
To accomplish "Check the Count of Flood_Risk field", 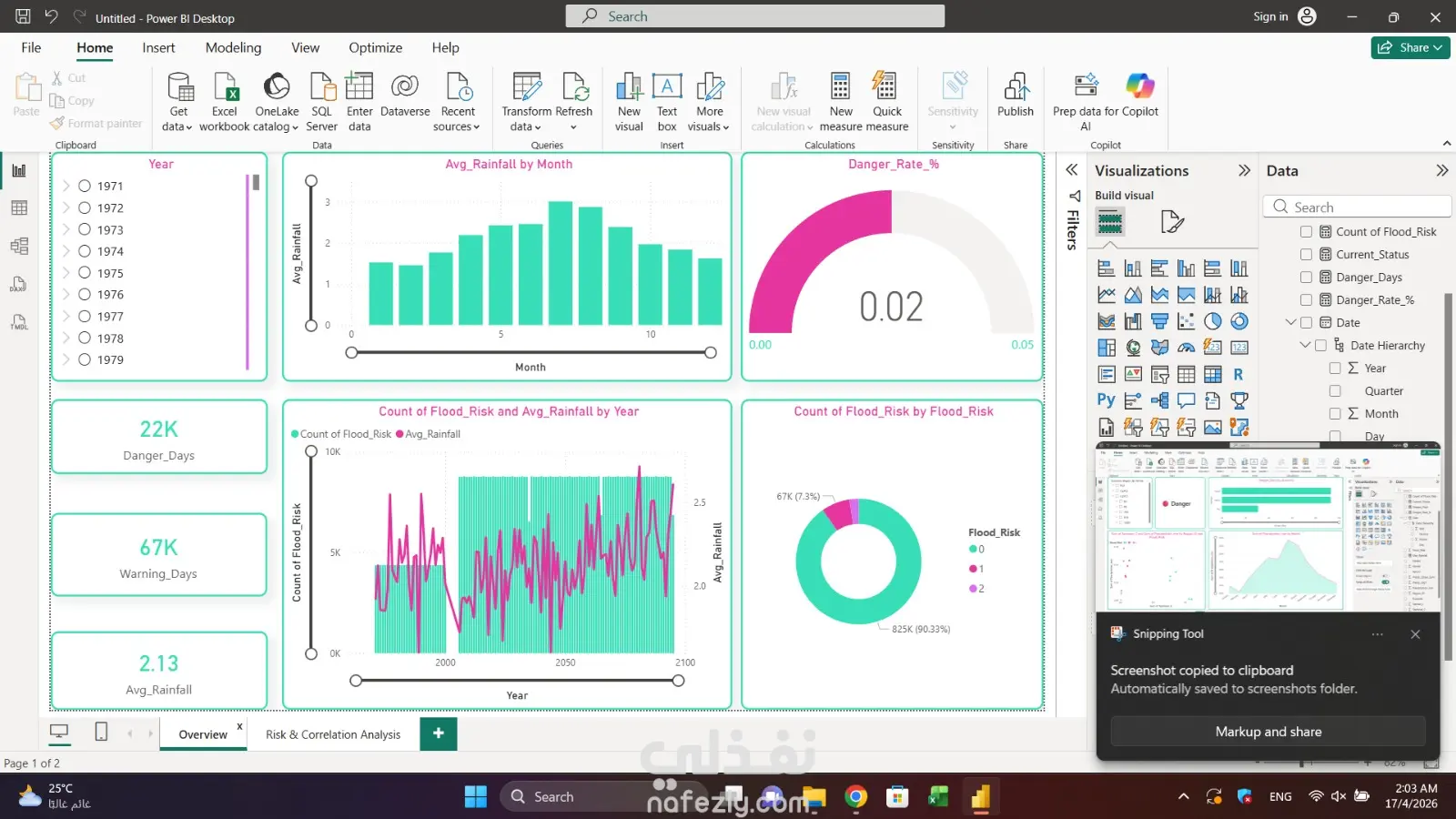I will coord(1306,232).
